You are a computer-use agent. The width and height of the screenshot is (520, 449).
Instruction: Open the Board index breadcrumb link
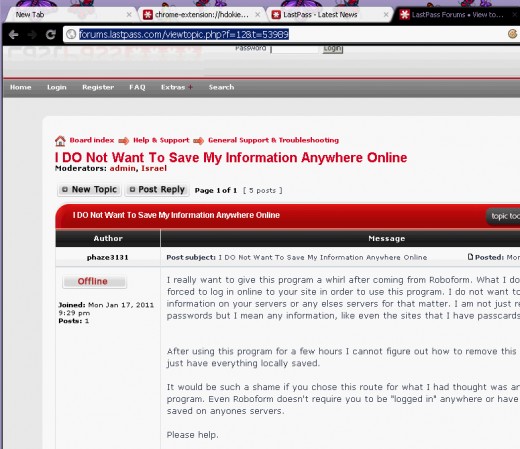[92, 140]
